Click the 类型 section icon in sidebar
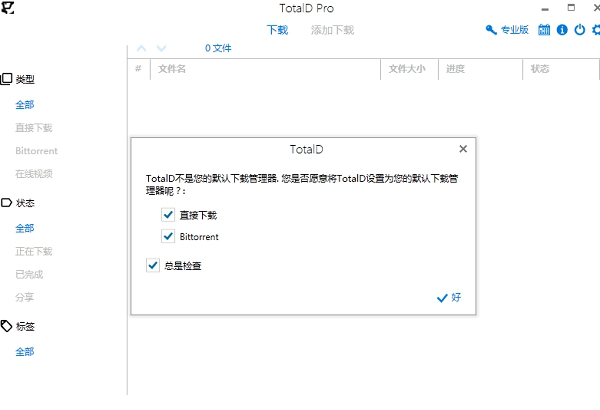The width and height of the screenshot is (600, 410). tap(7, 79)
